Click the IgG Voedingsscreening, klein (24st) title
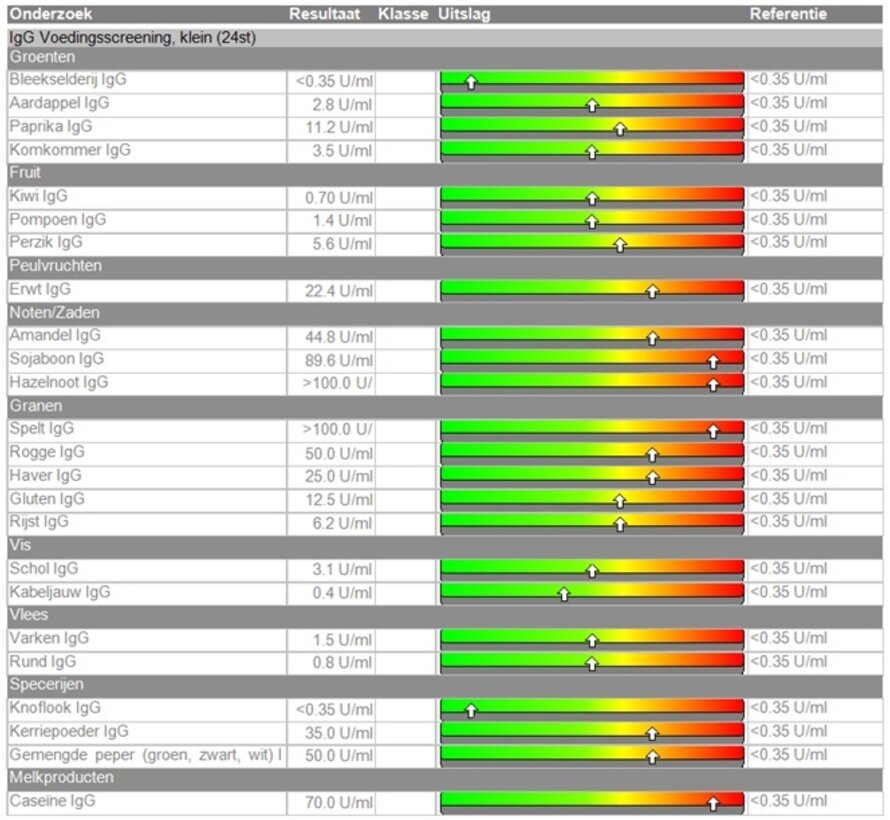This screenshot has width=890, height=820. 124,36
